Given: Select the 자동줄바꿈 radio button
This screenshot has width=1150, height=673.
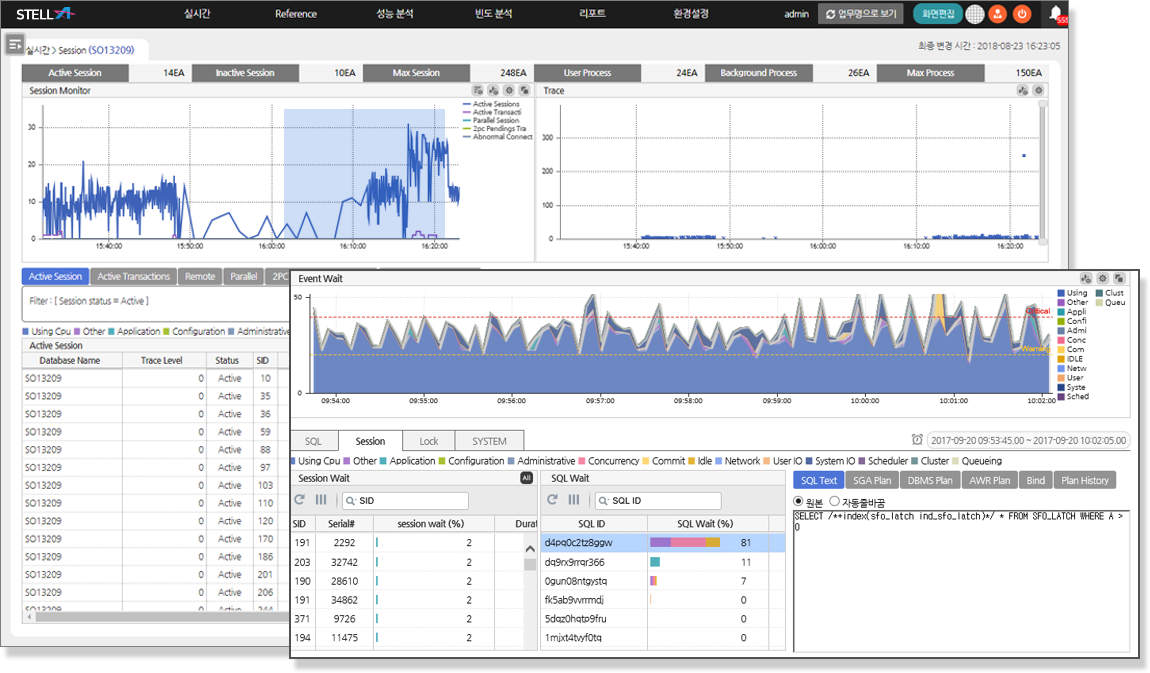Looking at the screenshot, I should pos(834,501).
